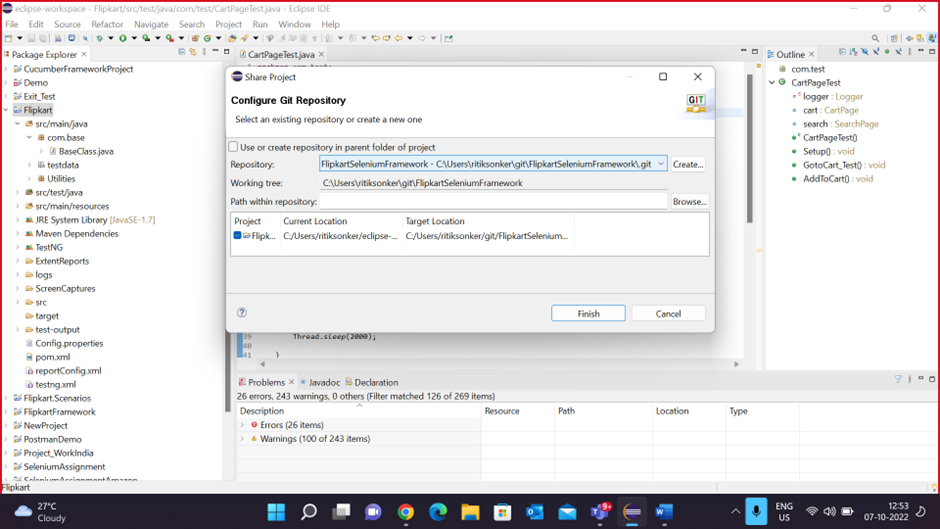The width and height of the screenshot is (940, 529).
Task: Click Hide Static Members icon in Outline
Action: click(876, 53)
